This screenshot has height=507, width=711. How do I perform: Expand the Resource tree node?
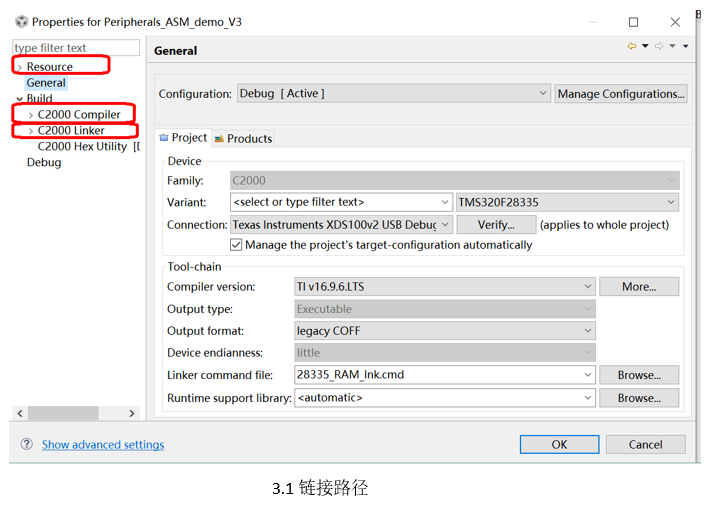coord(19,68)
